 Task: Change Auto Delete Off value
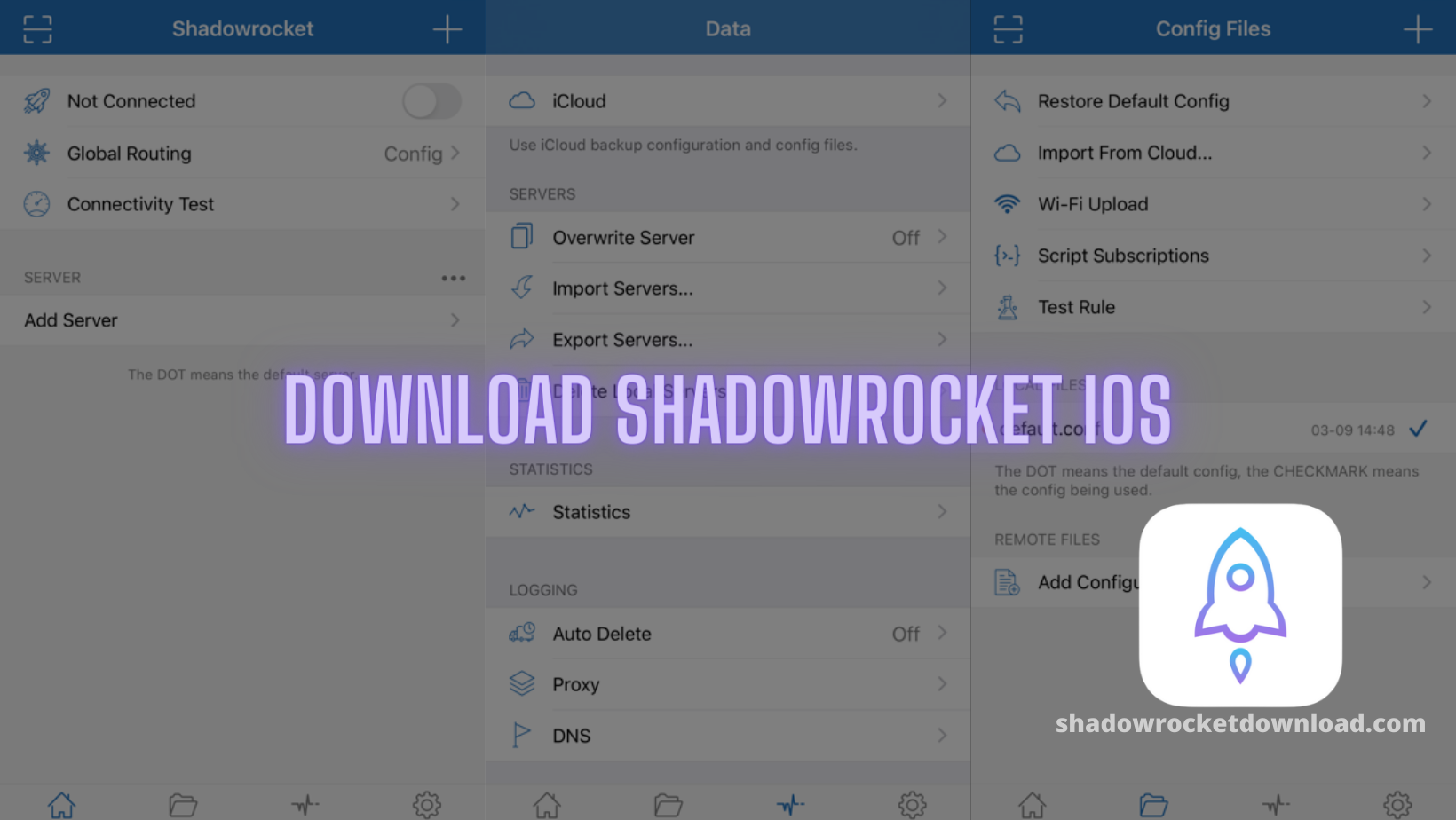coord(906,634)
